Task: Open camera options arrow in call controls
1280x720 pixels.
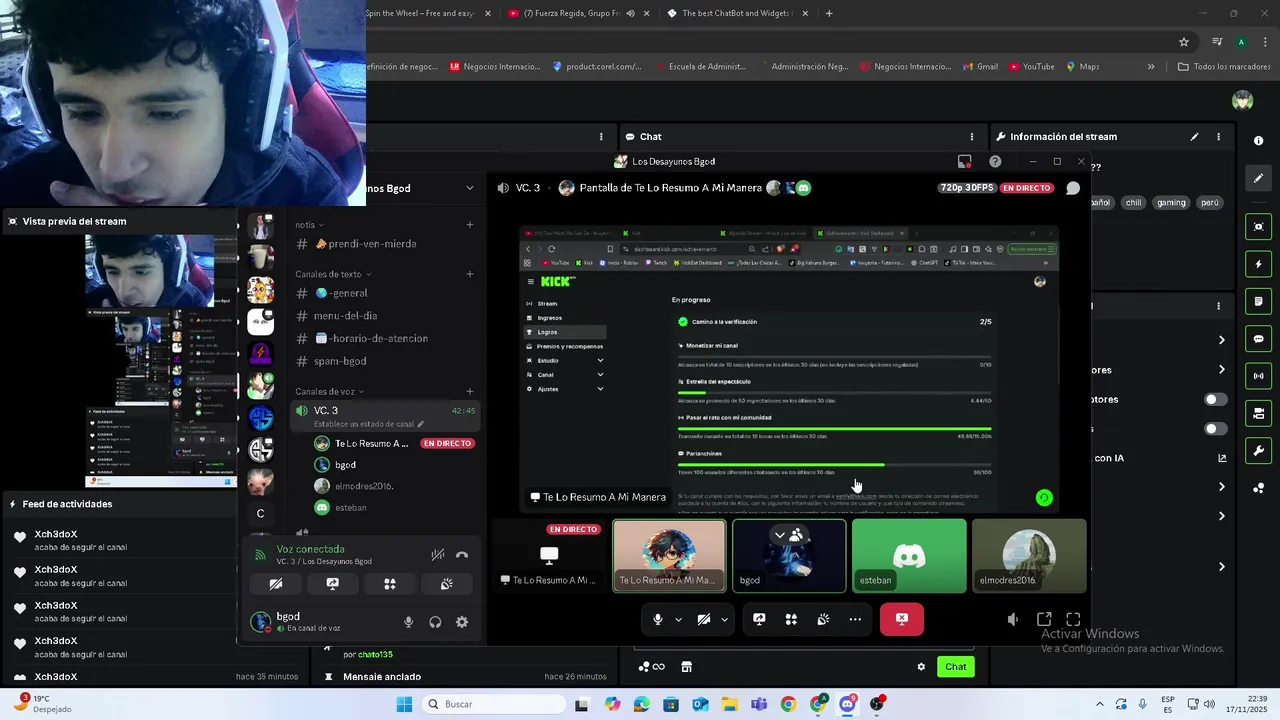Action: pos(724,620)
